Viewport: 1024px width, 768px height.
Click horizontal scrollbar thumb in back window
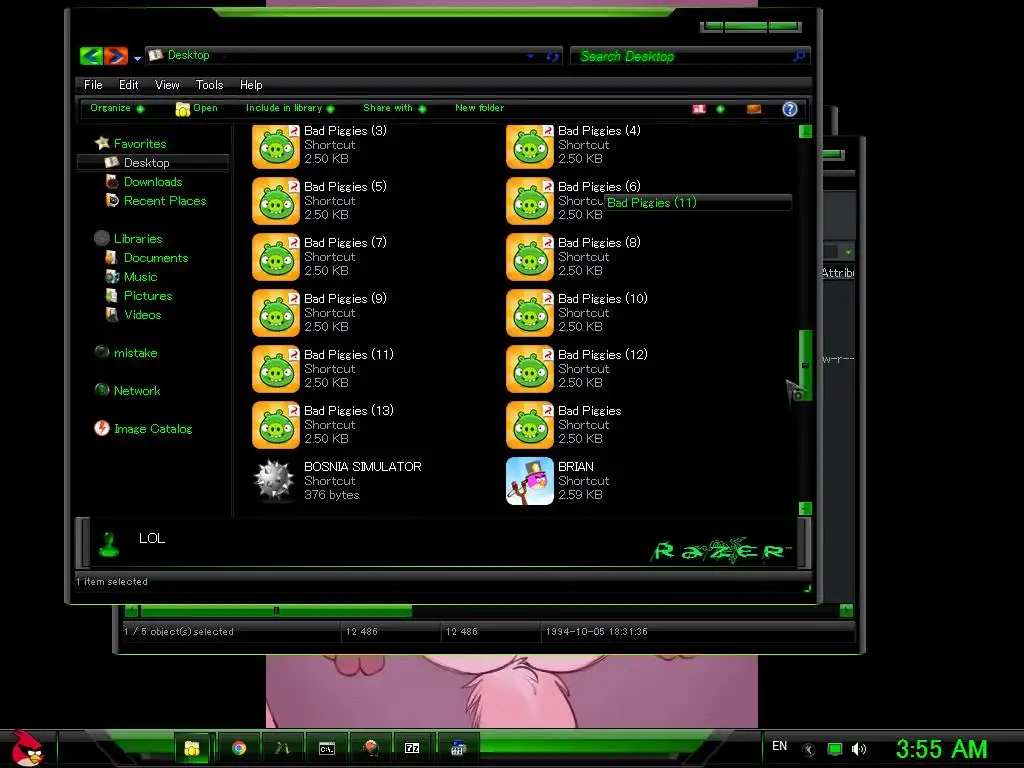(276, 611)
